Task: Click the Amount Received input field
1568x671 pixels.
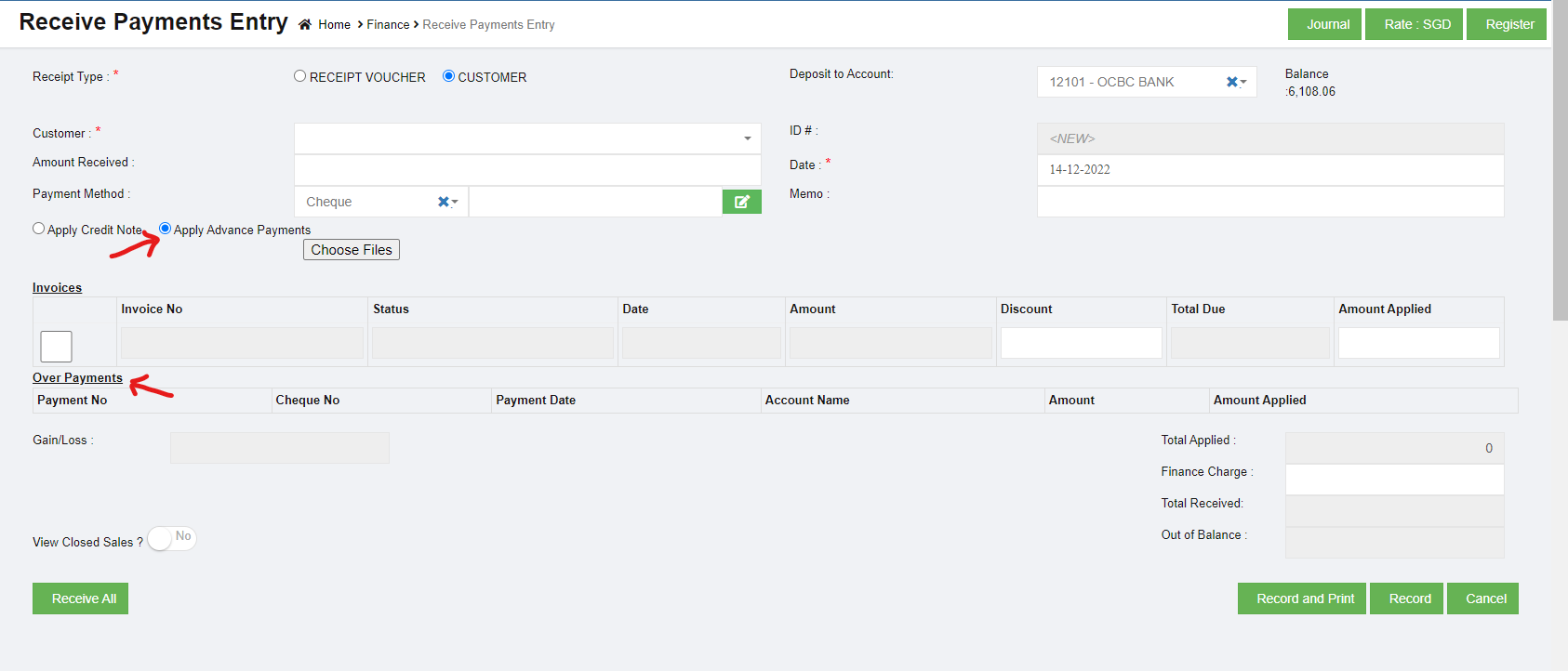Action: [x=527, y=170]
